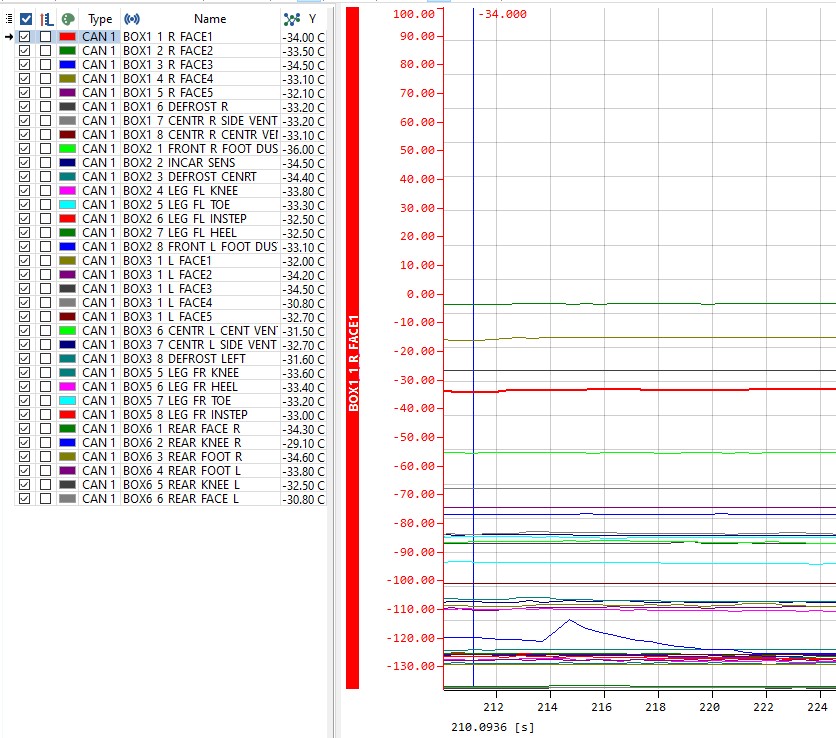The image size is (836, 738).
Task: Click the graph nodes icon beside Y
Action: tap(291, 19)
